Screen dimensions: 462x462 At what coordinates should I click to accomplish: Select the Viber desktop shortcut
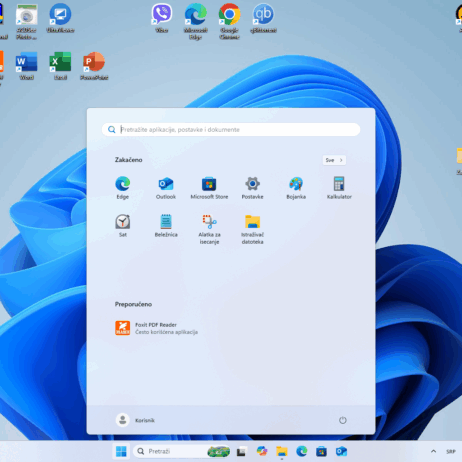(162, 18)
